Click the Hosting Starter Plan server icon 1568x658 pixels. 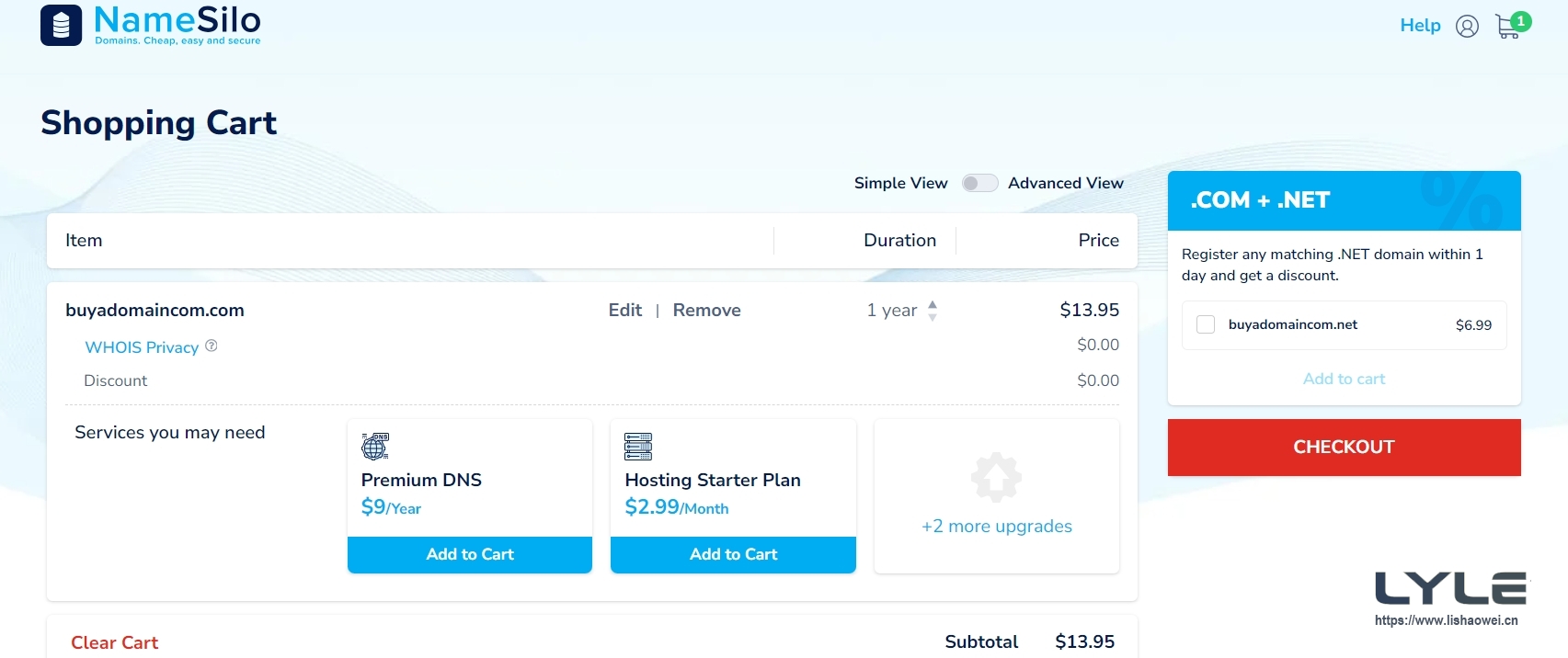click(638, 447)
